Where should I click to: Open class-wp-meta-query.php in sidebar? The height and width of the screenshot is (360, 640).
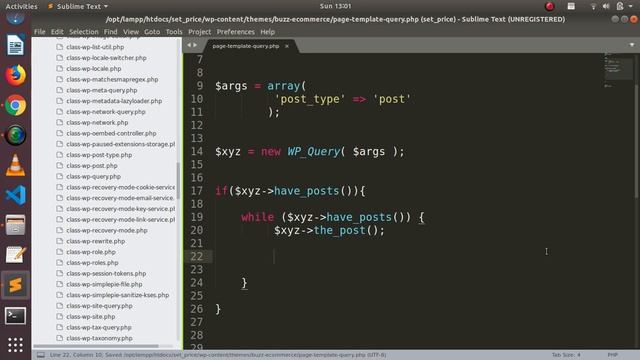click(102, 90)
